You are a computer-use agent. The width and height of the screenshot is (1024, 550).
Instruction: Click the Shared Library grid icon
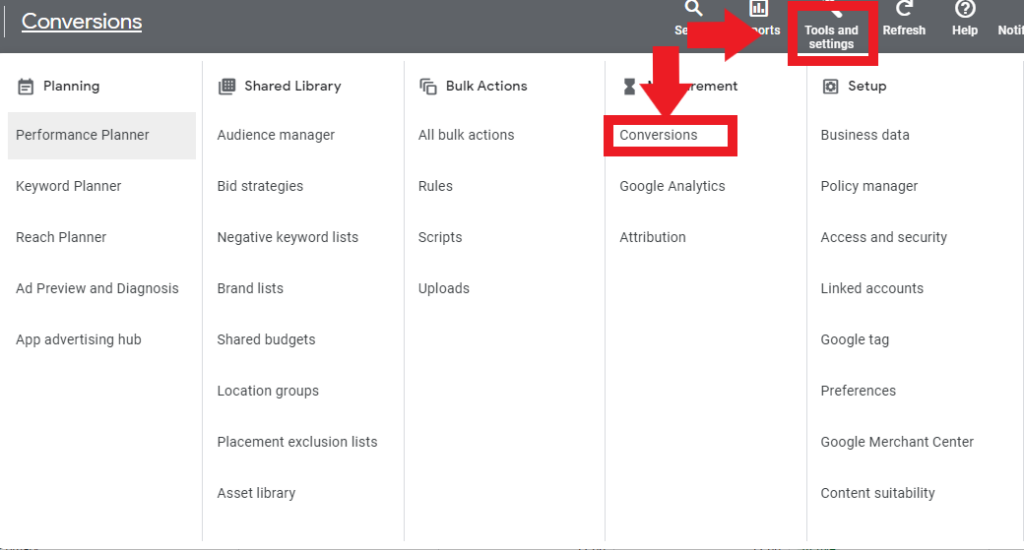[227, 87]
